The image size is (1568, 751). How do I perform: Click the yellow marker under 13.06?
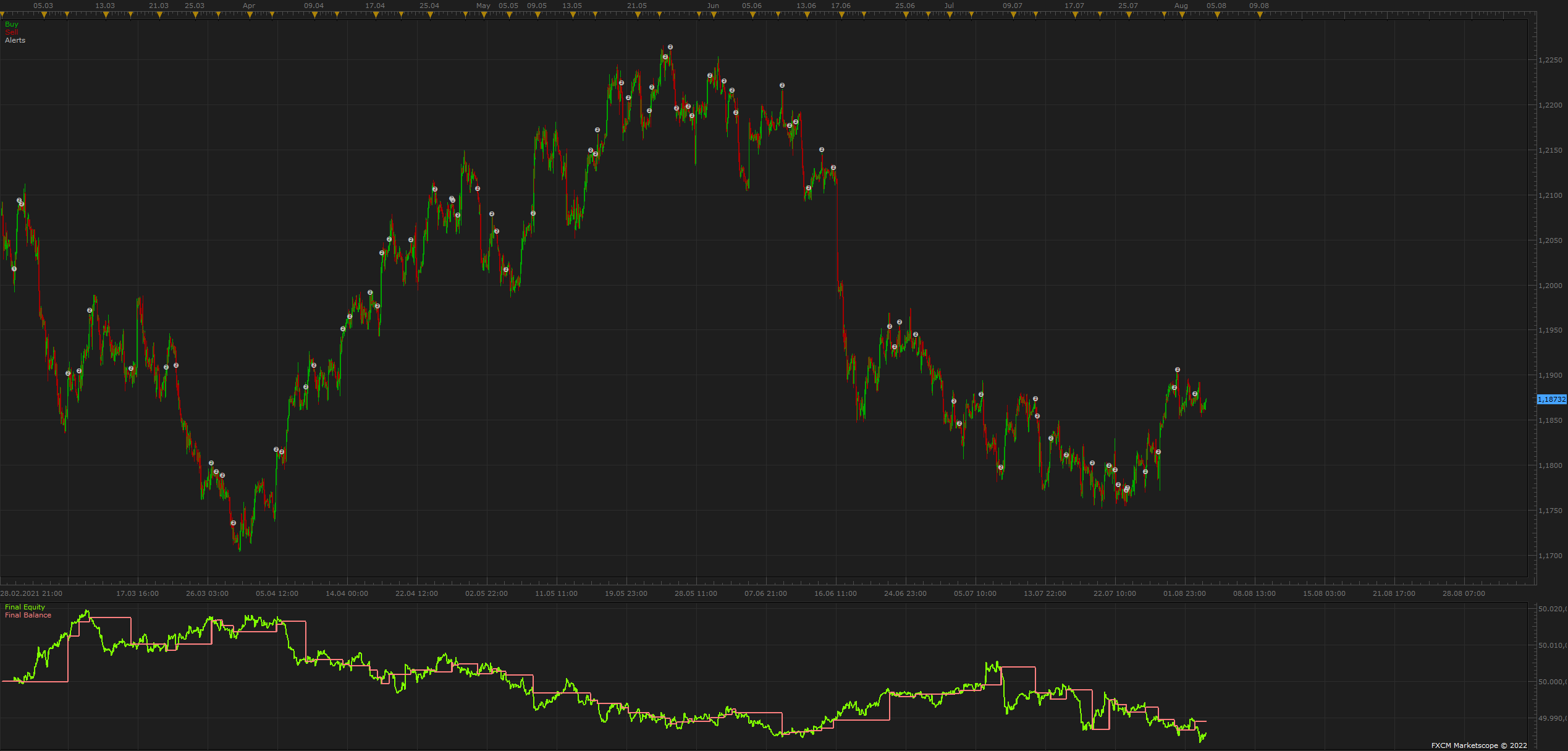click(807, 15)
